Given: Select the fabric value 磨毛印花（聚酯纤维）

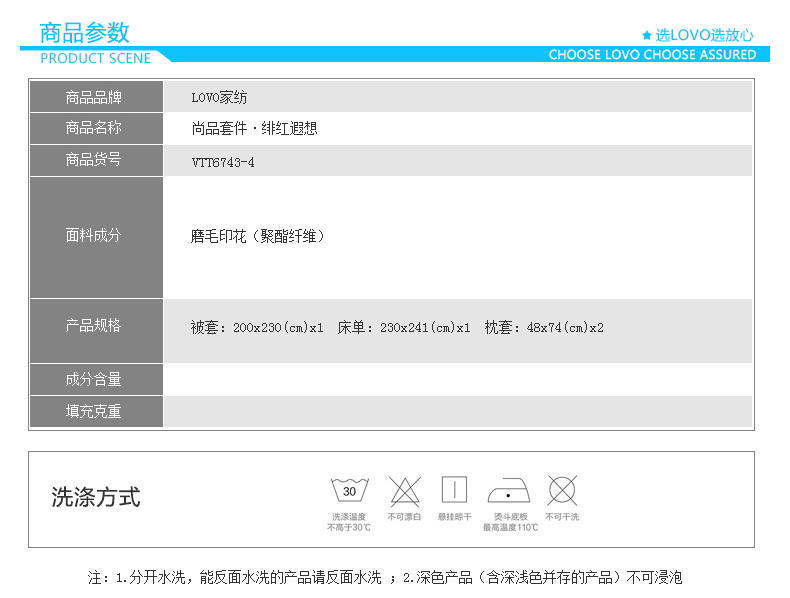Looking at the screenshot, I should (258, 237).
